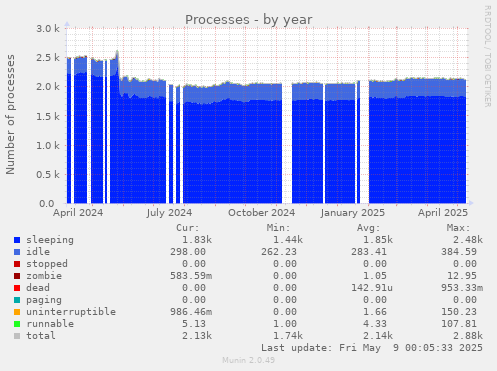Screen dimensions: 497x371
Task: Click the total minimum value 1.74k
Action: click(288, 336)
